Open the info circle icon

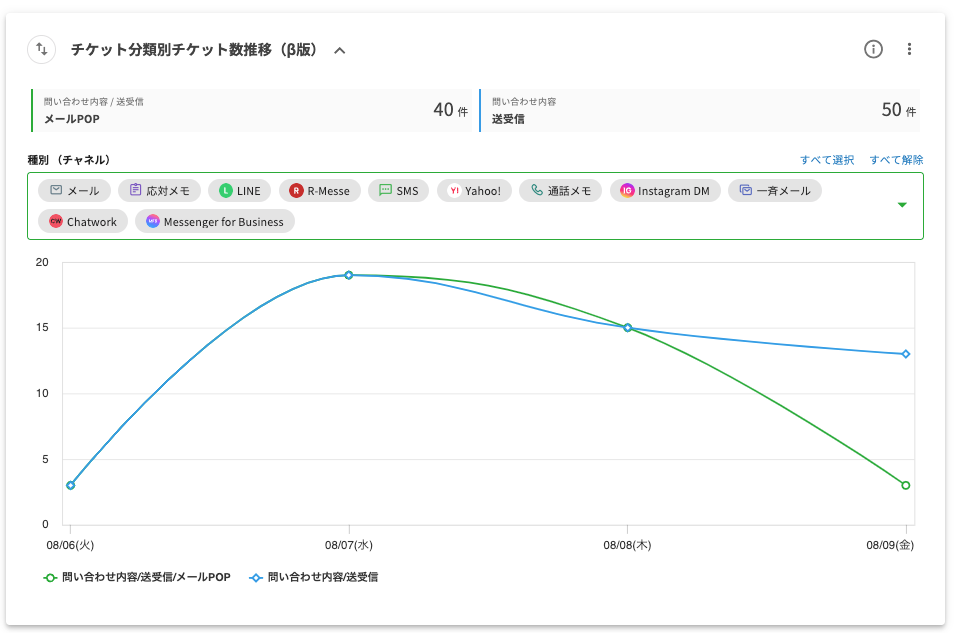pyautogui.click(x=873, y=49)
